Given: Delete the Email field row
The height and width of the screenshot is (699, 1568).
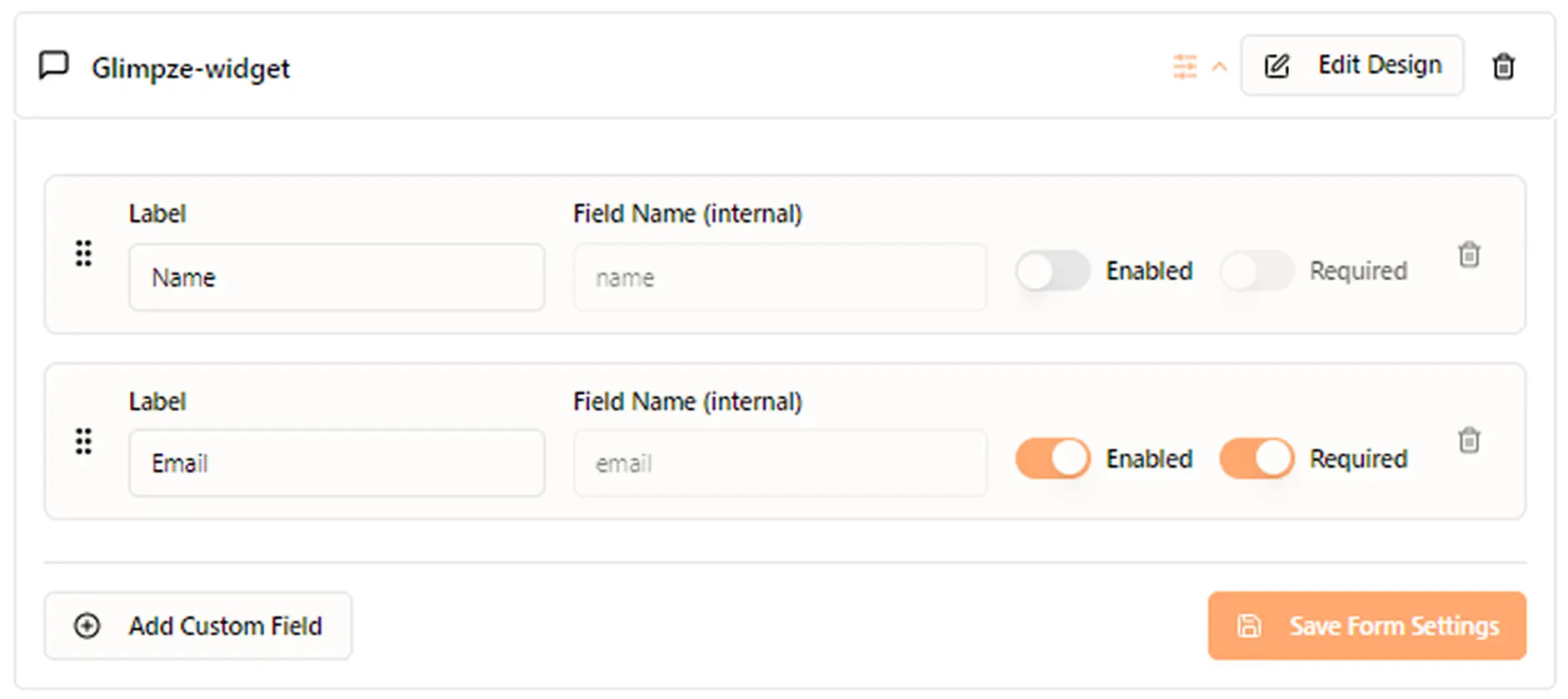Looking at the screenshot, I should (x=1469, y=440).
